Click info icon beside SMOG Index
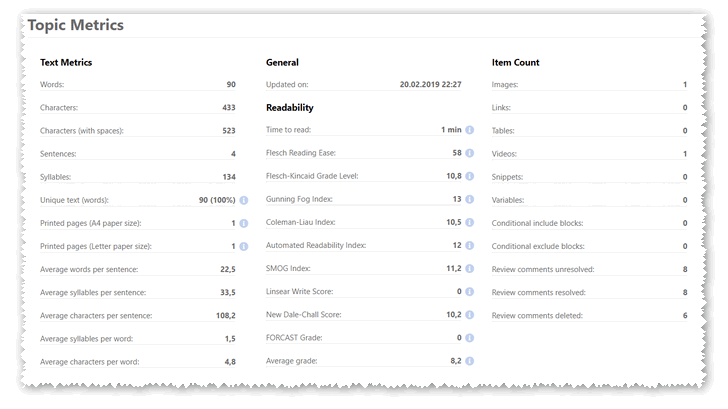The width and height of the screenshot is (728, 409). [470, 269]
